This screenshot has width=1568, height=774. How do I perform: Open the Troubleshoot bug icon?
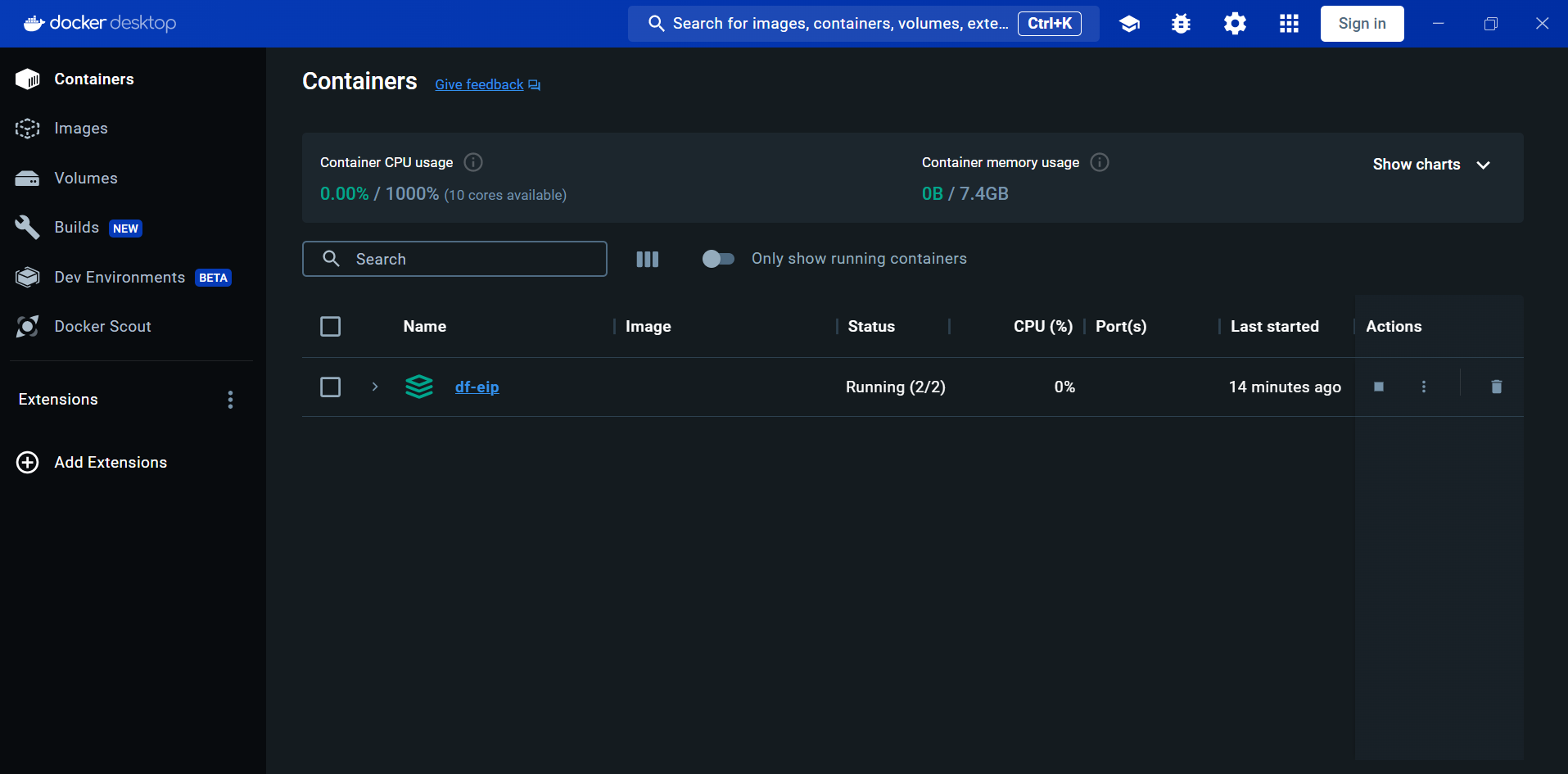coord(1181,24)
